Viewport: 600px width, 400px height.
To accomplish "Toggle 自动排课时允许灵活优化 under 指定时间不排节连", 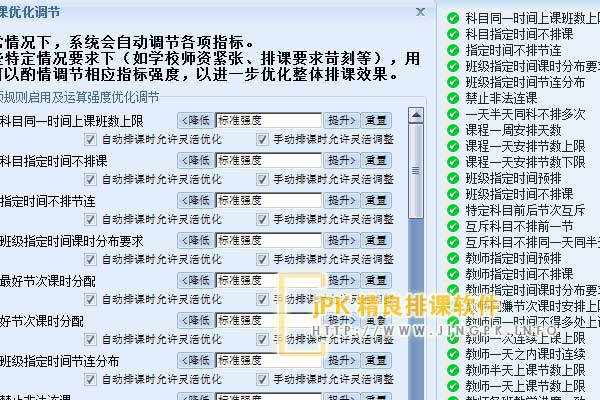I will pyautogui.click(x=90, y=219).
